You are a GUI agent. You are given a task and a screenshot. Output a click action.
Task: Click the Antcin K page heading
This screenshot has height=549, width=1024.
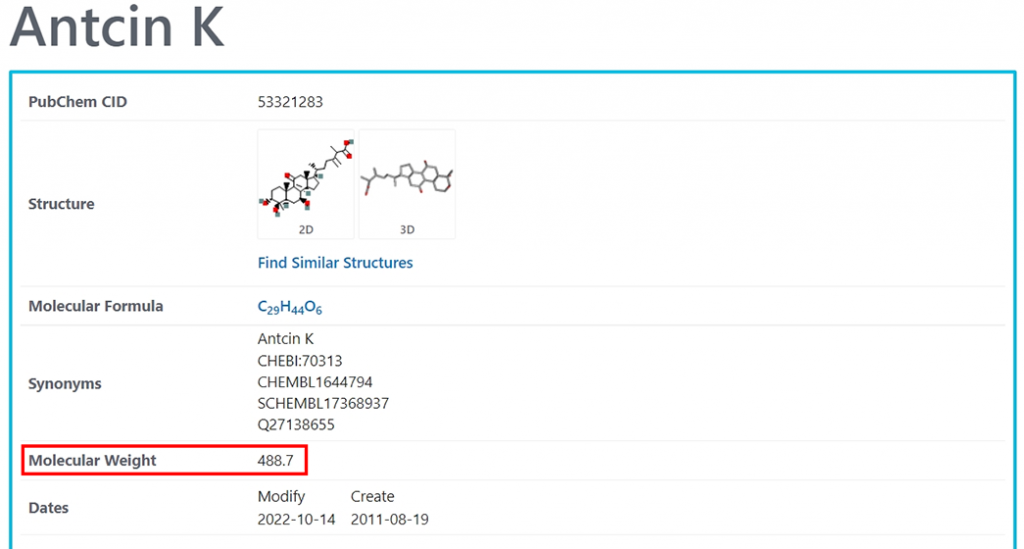[117, 27]
